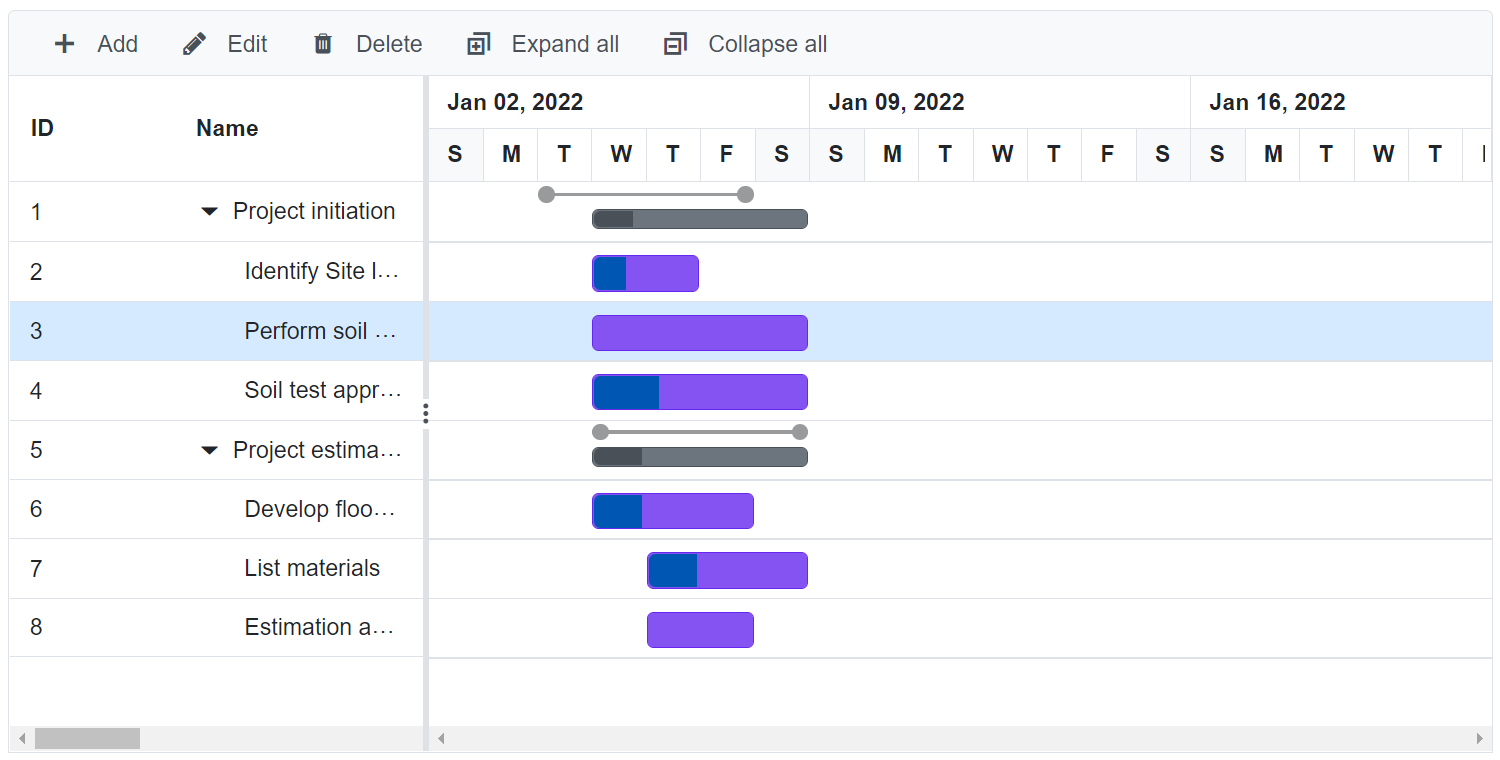Select the Estimation approval row name
The height and width of the screenshot is (760, 1500).
click(319, 627)
